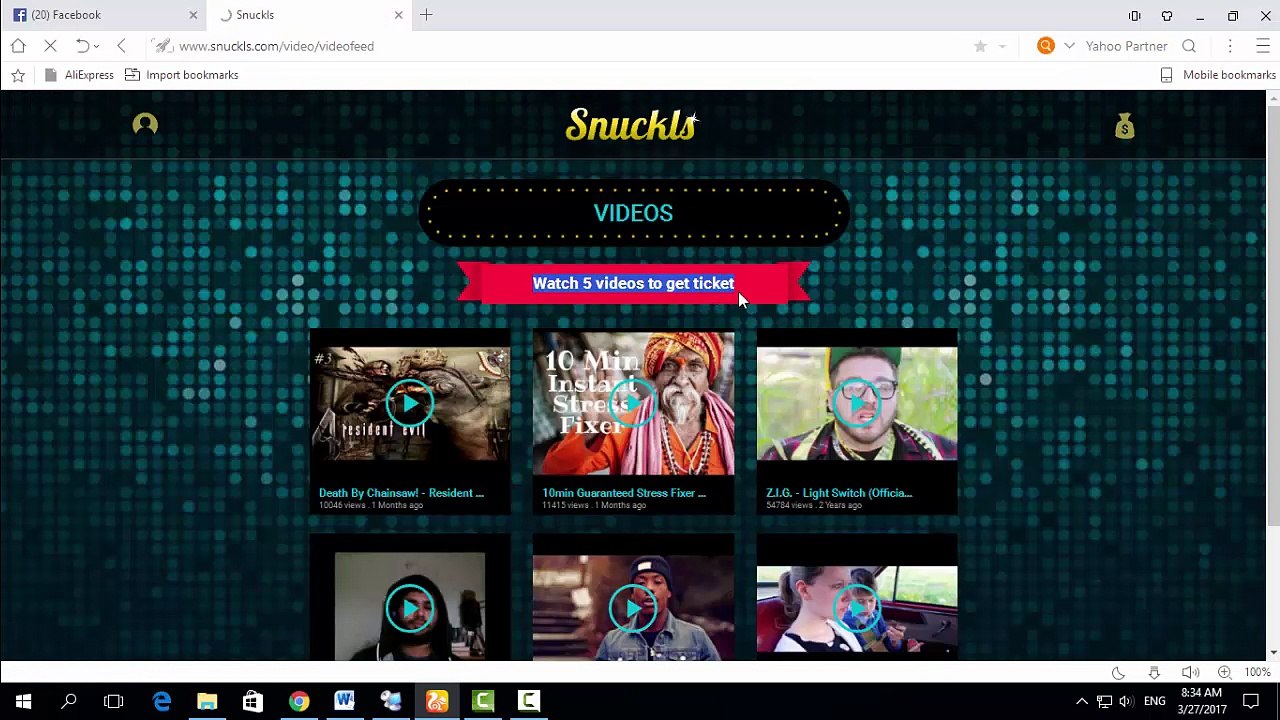
Task: Click the Watch 5 videos to get ticket banner
Action: (x=633, y=283)
